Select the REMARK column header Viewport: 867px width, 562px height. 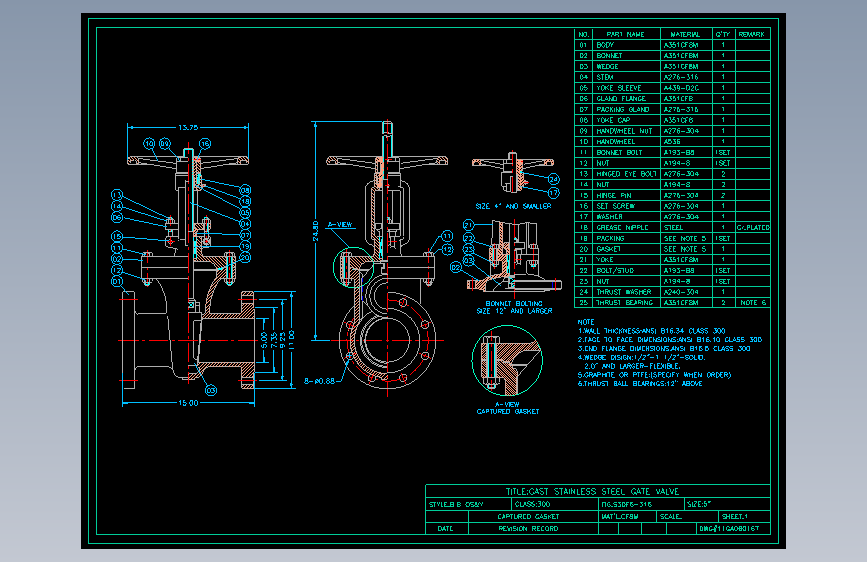point(751,34)
